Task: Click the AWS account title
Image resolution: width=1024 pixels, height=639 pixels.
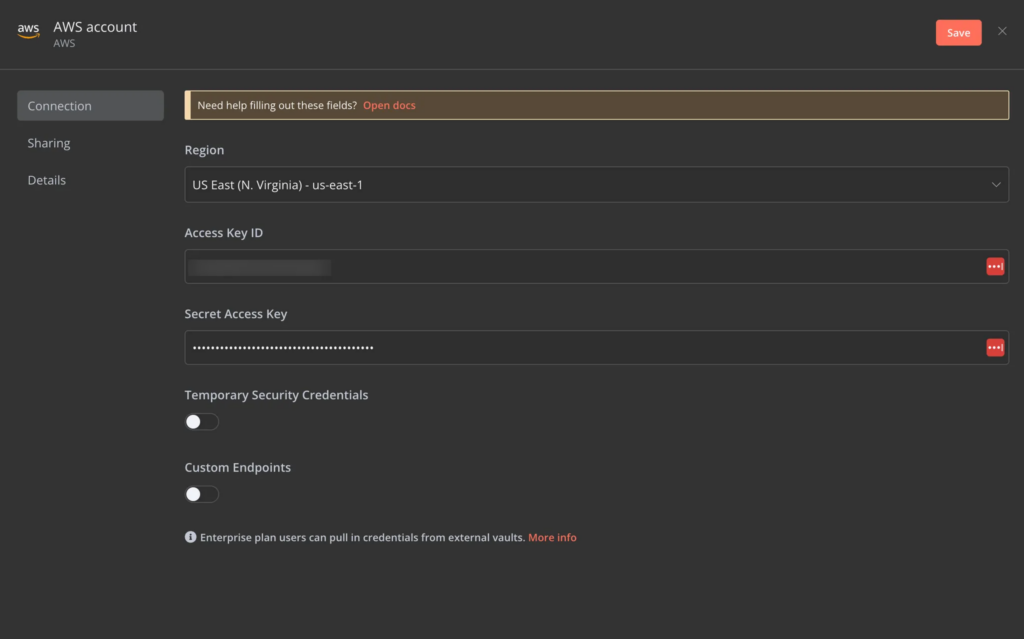Action: click(x=95, y=27)
